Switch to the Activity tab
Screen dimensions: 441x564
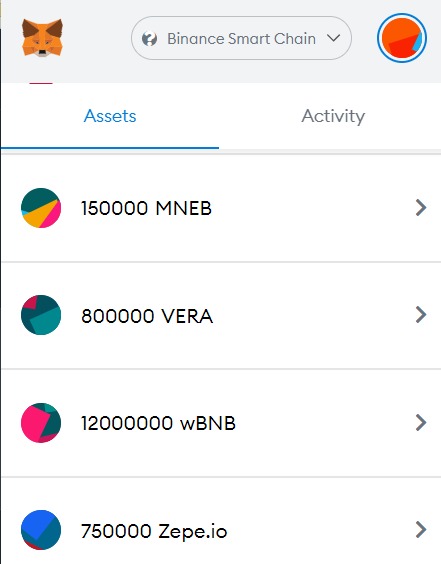point(333,116)
